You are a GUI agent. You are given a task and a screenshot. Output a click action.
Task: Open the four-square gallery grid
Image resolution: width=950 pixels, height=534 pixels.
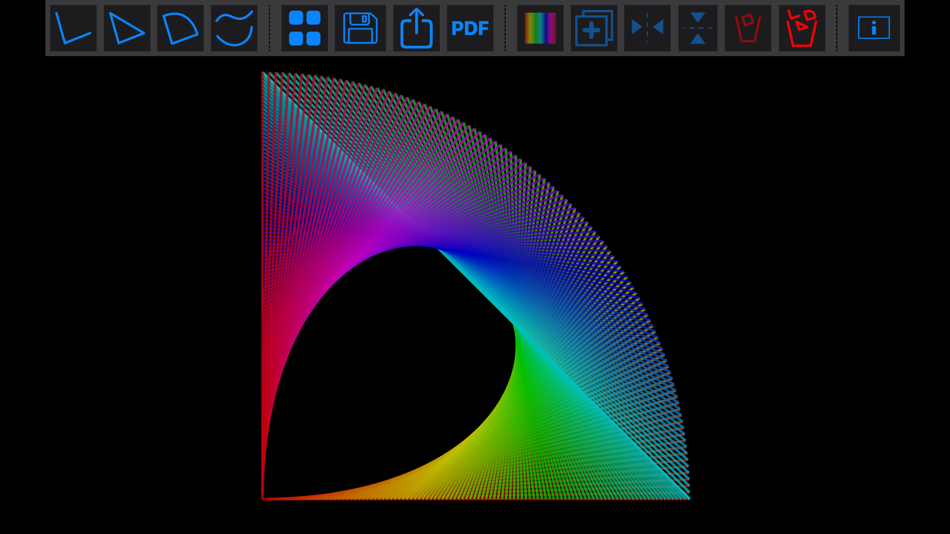(305, 28)
